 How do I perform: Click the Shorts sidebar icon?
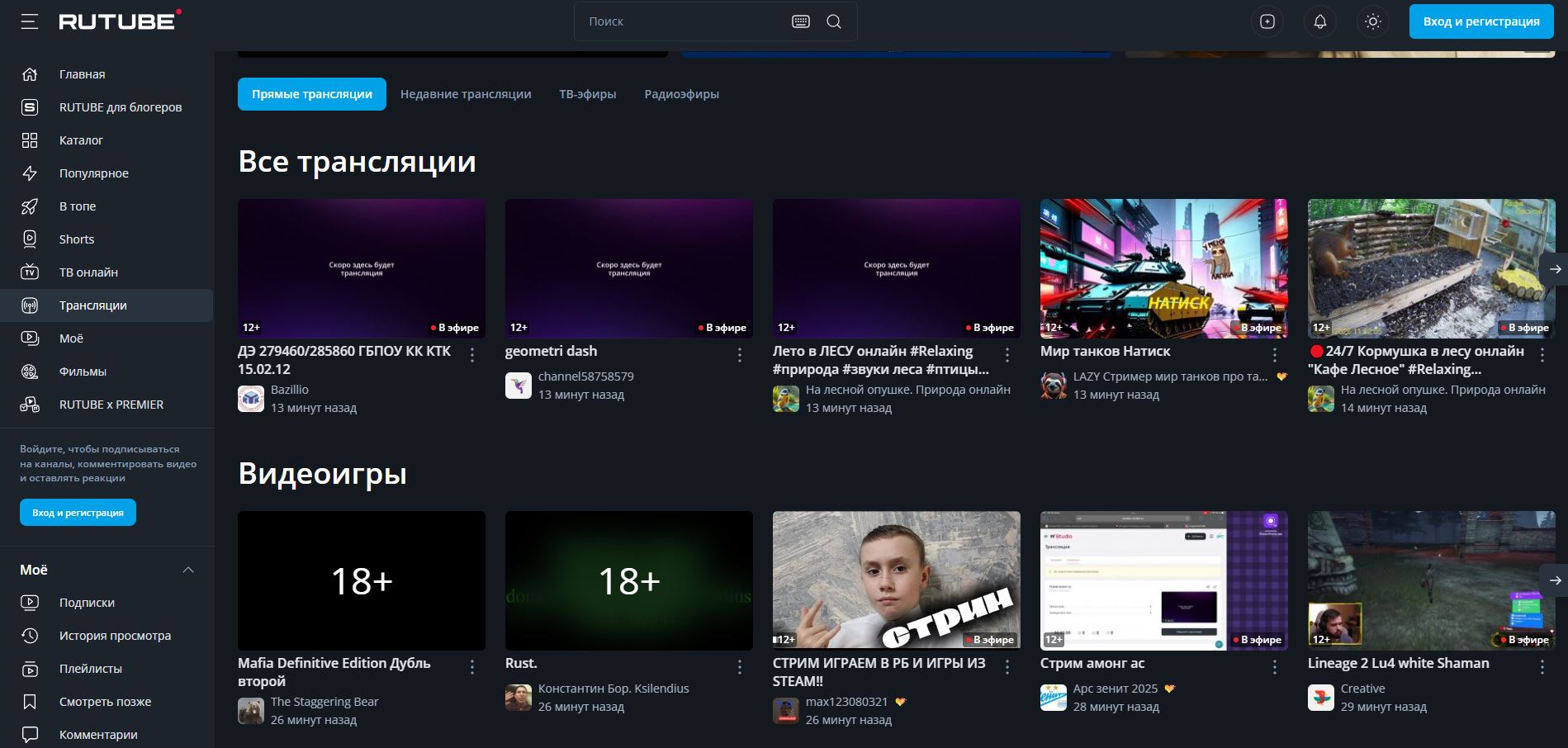tap(30, 239)
